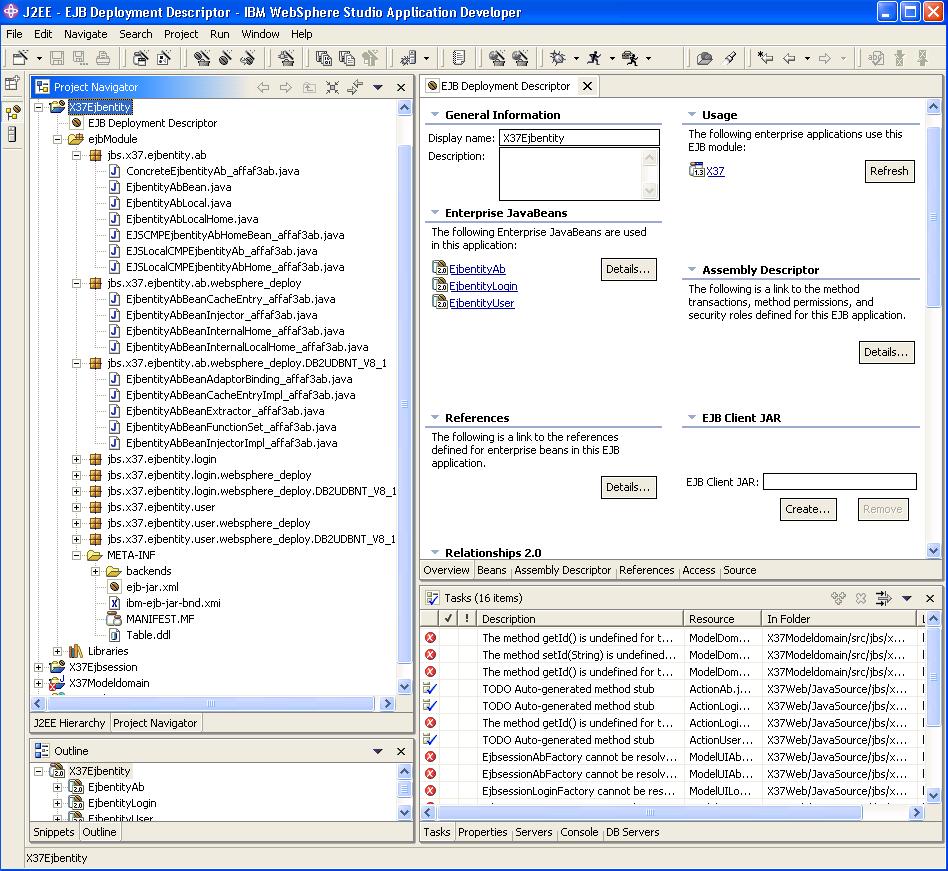Open the New wizard dropdown arrow
Image resolution: width=948 pixels, height=871 pixels.
pyautogui.click(x=39, y=59)
